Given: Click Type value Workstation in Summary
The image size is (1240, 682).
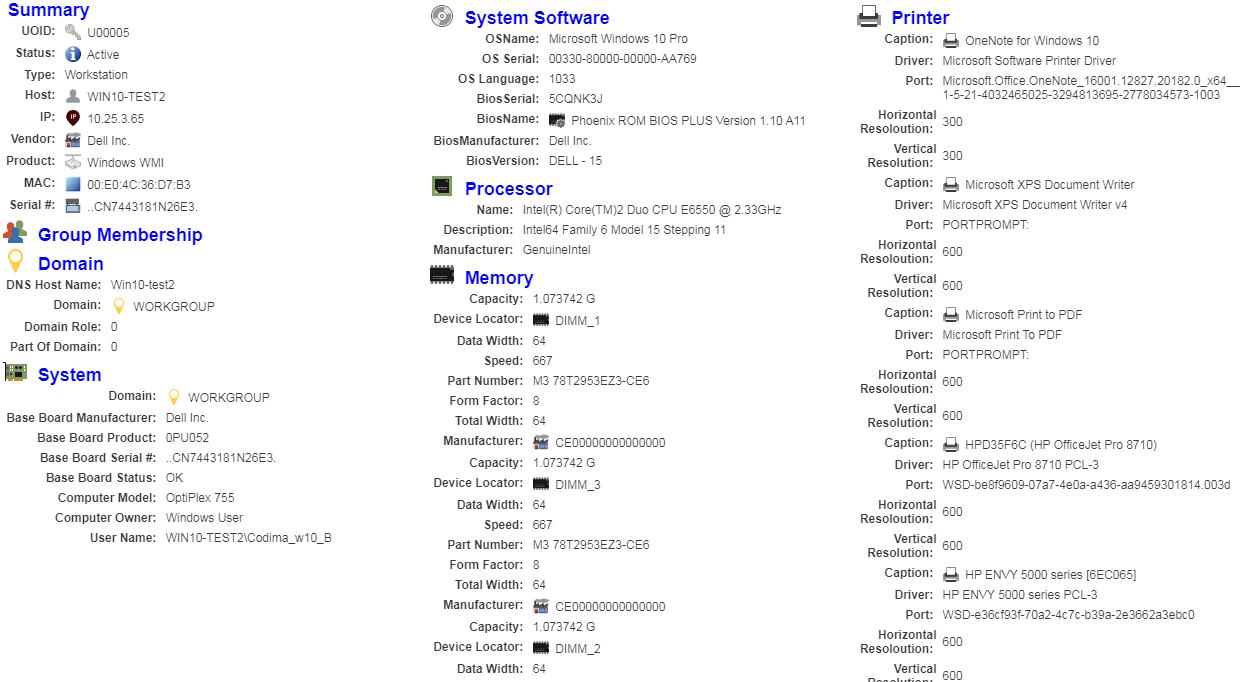Looking at the screenshot, I should (x=96, y=75).
